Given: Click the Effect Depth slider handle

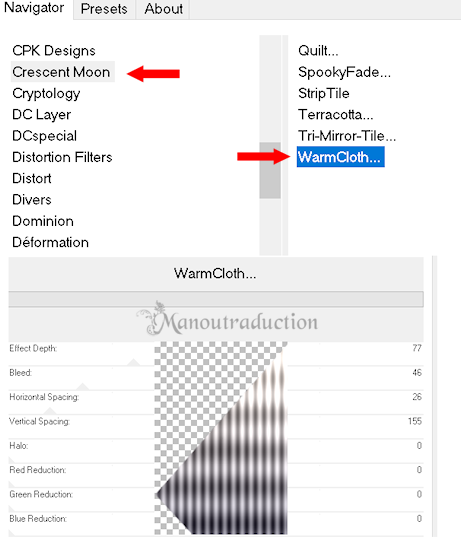Looking at the screenshot, I should (133, 362).
